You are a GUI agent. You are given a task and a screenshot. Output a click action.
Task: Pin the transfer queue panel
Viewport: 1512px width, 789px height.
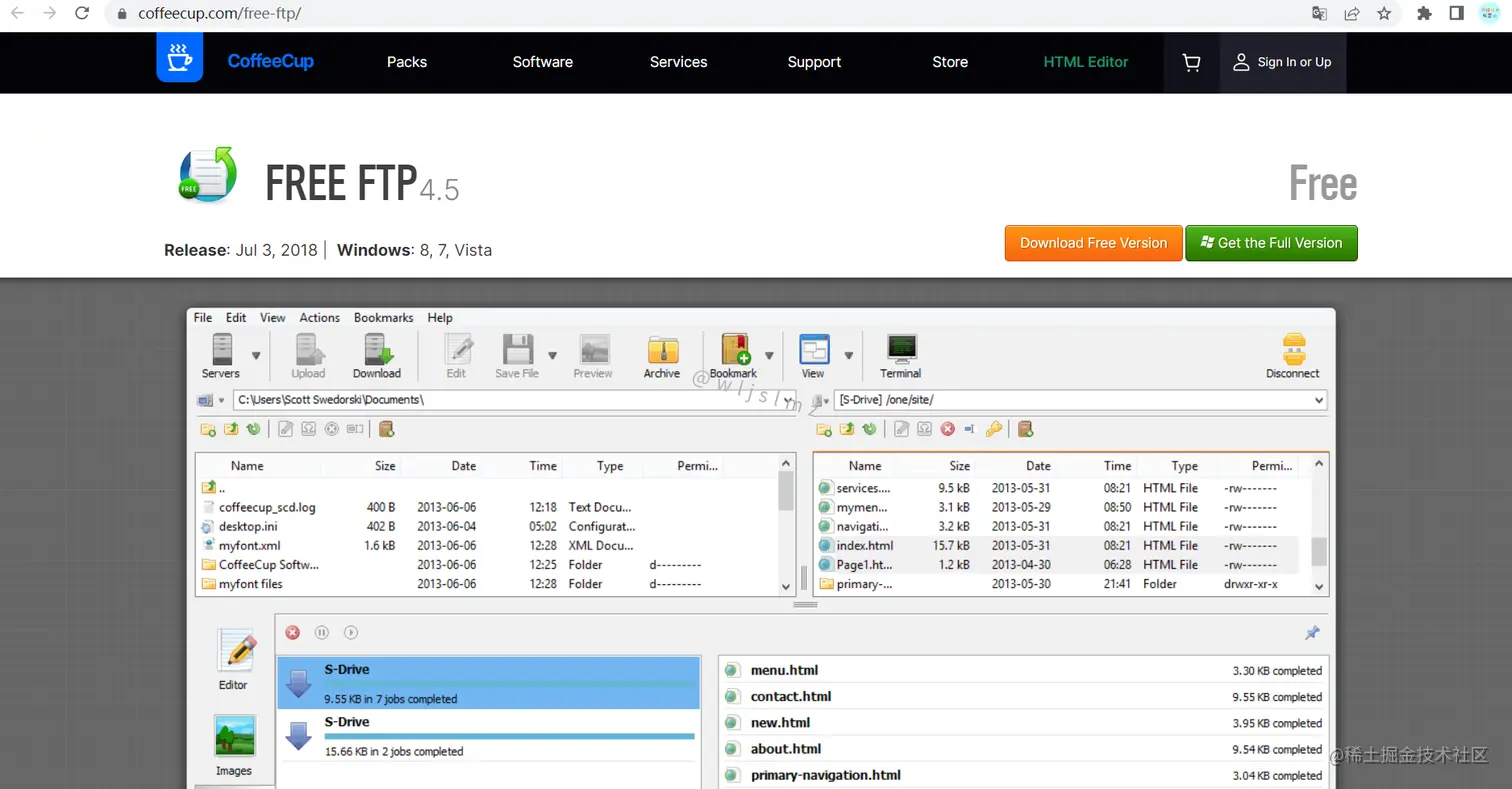point(1312,632)
